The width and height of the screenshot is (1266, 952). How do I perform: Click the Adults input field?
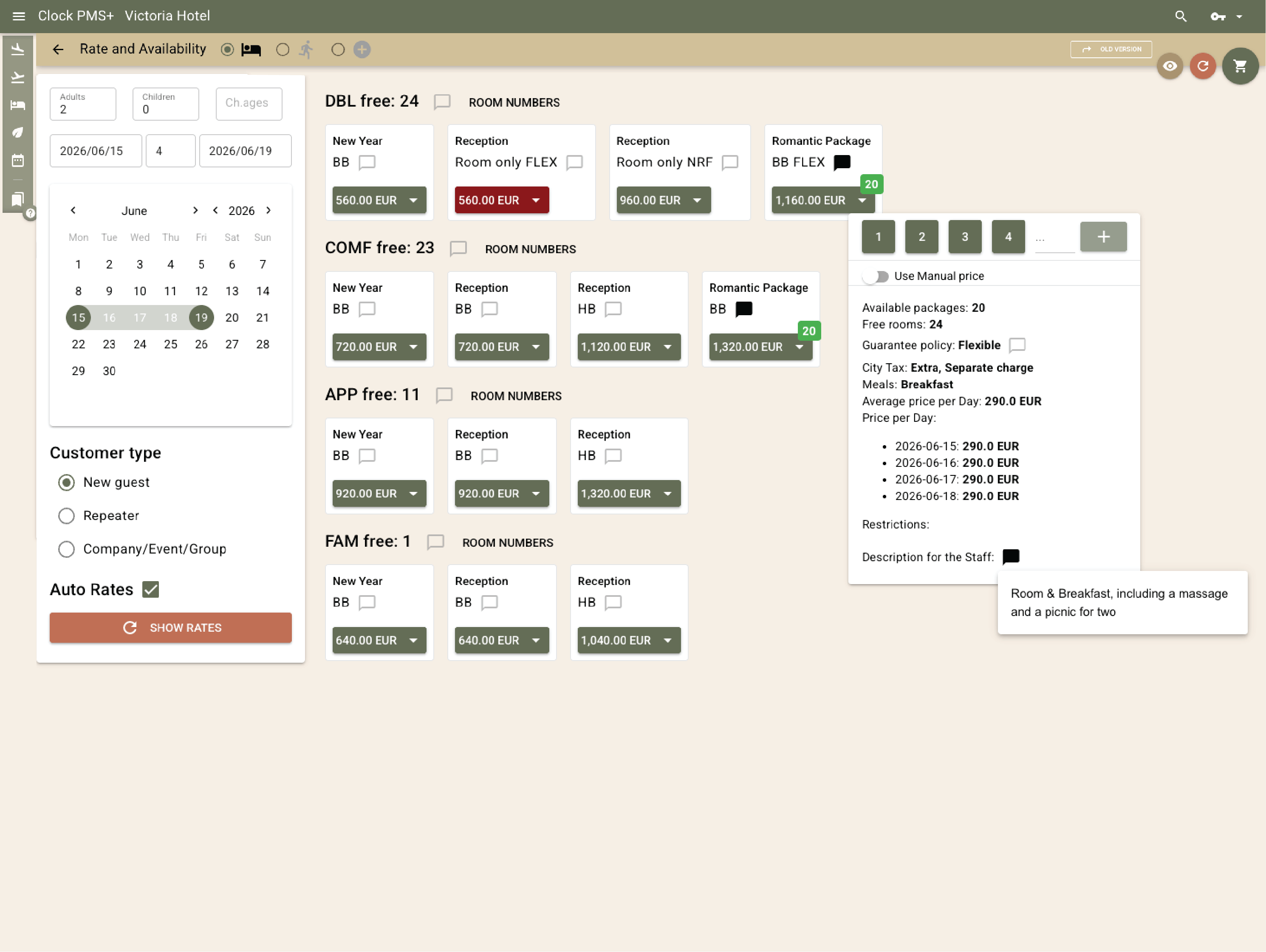click(83, 104)
